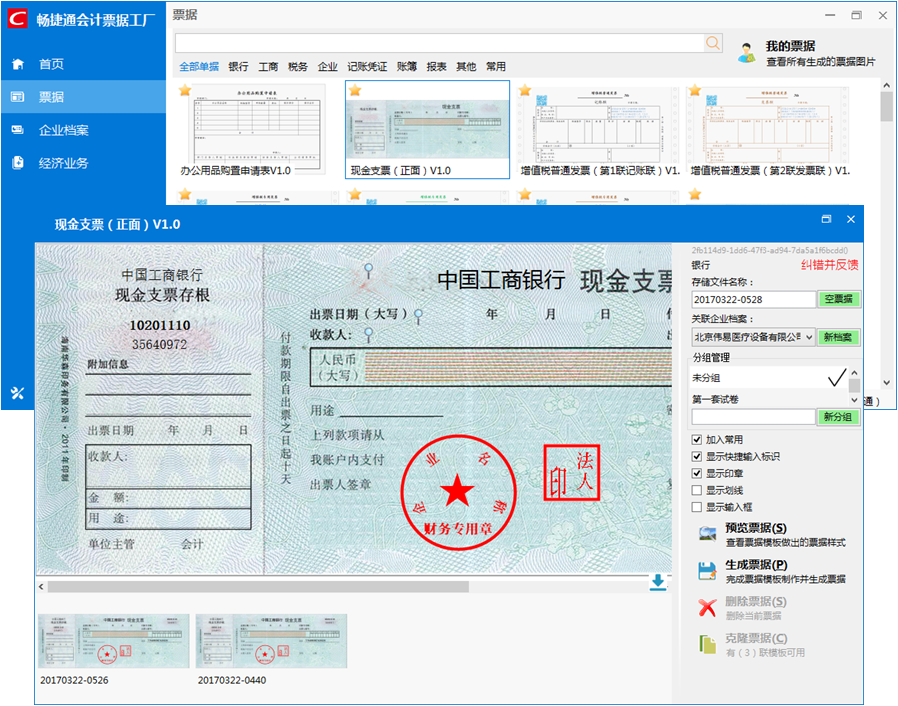Click the pin marker next to 收款人
This screenshot has height=706, width=898.
point(369,334)
